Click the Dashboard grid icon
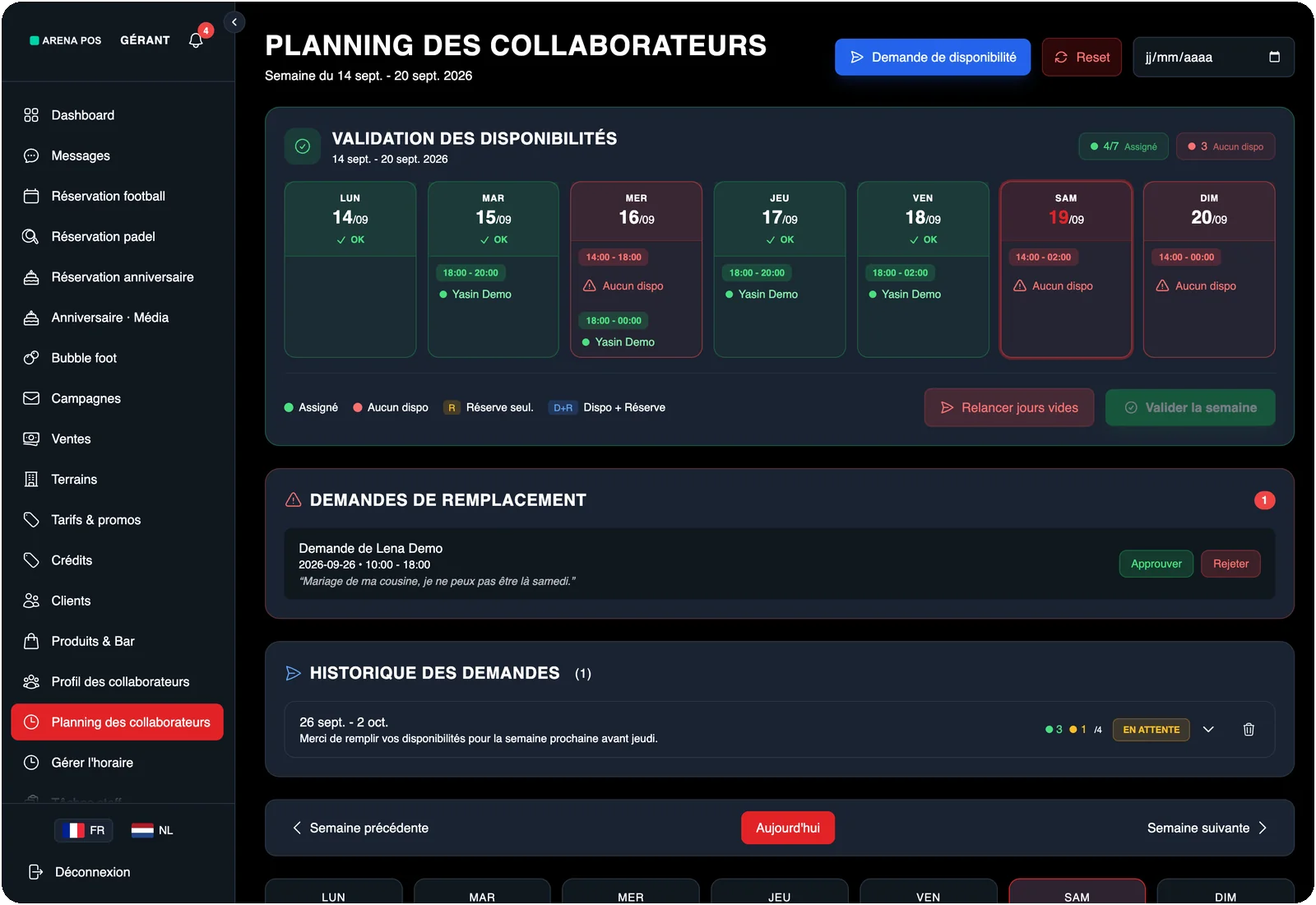1316x905 pixels. click(x=31, y=115)
